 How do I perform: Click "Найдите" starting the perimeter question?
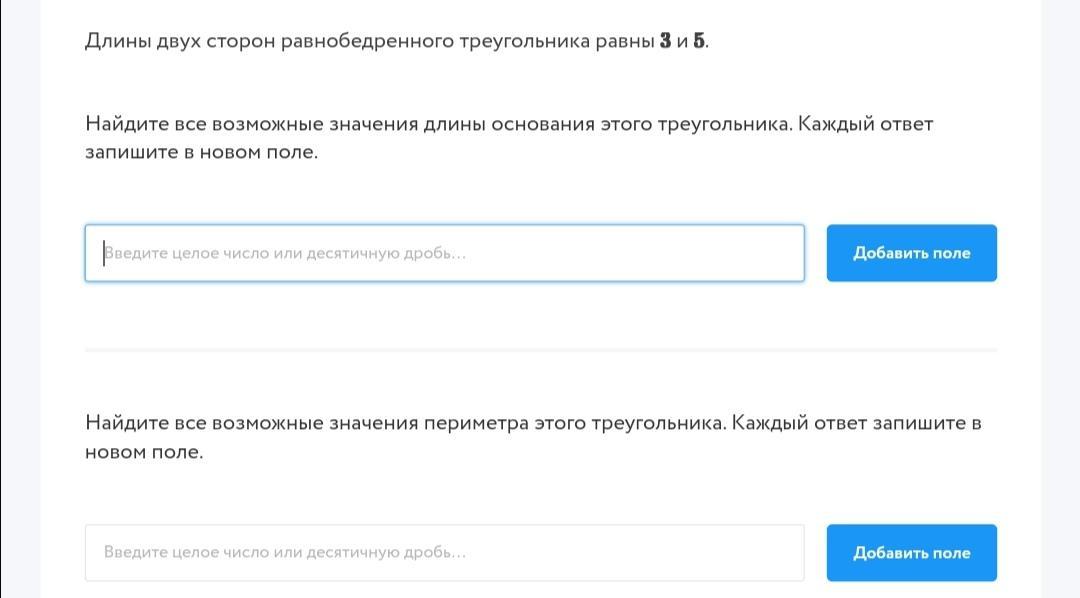pyautogui.click(x=126, y=422)
